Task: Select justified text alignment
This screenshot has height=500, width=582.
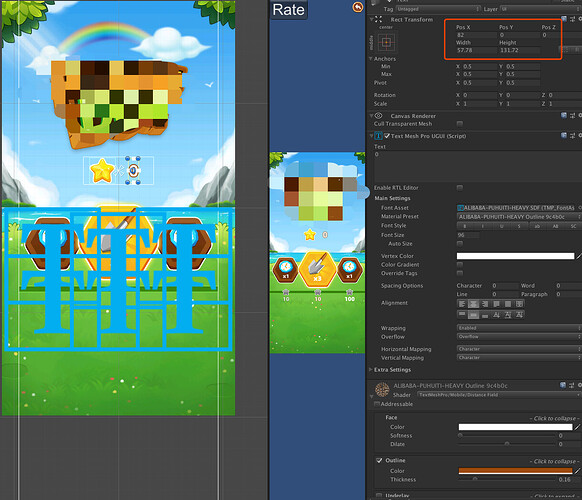Action: point(496,304)
